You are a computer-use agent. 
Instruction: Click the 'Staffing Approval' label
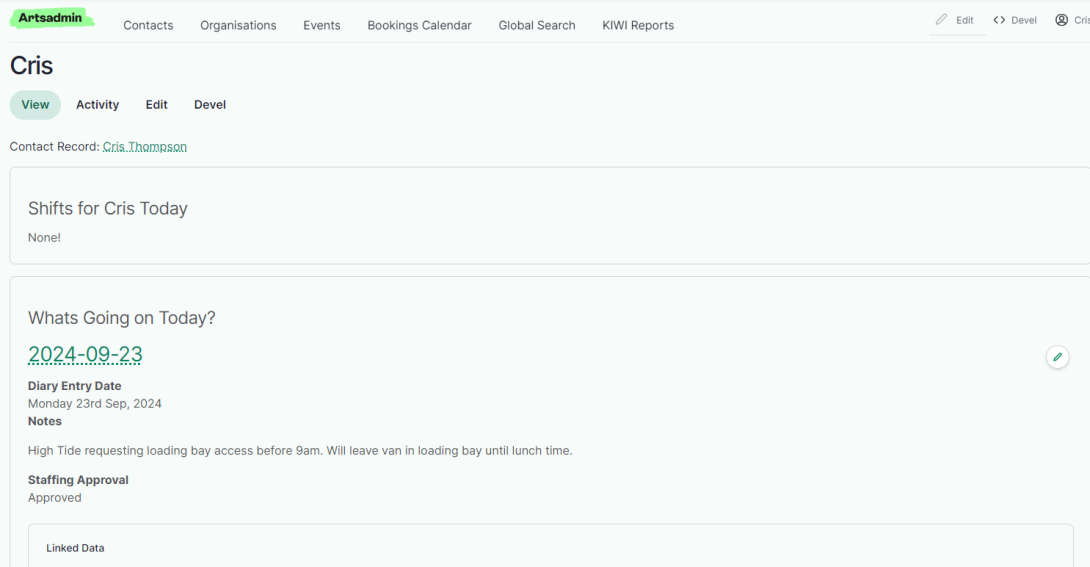(x=78, y=480)
